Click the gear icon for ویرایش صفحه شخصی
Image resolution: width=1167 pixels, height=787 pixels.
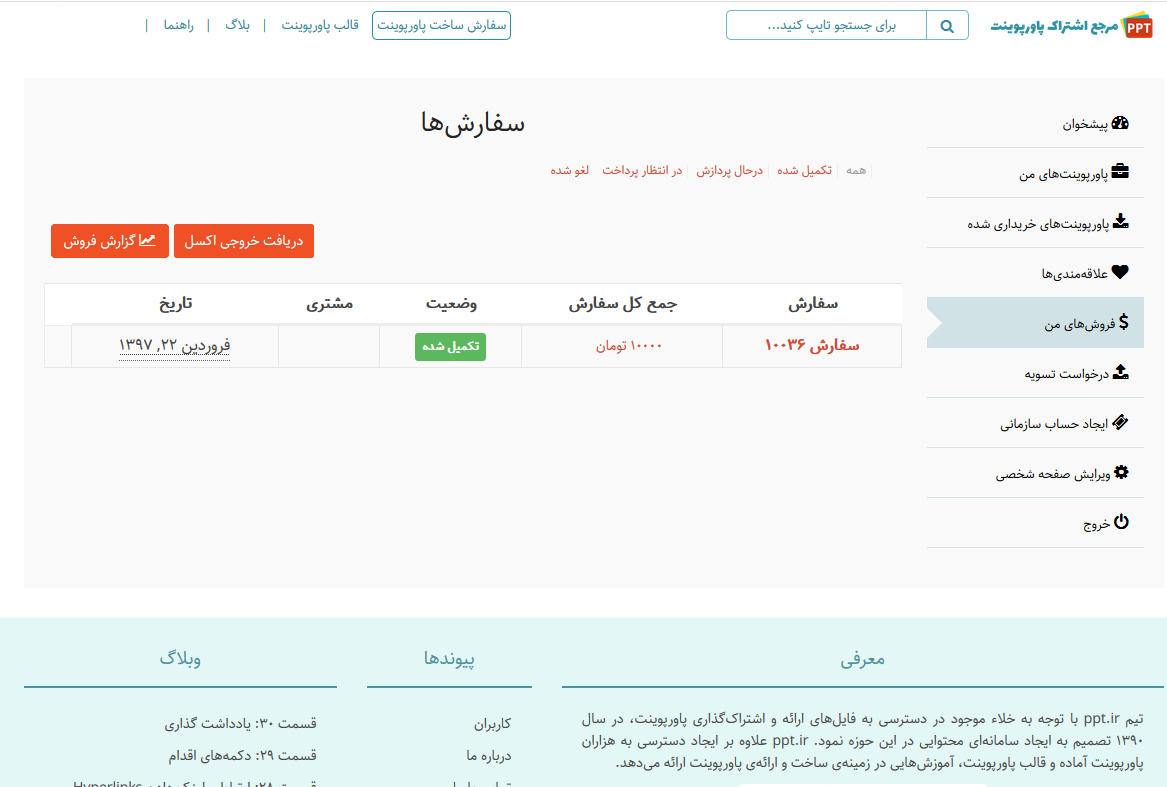[1120, 472]
